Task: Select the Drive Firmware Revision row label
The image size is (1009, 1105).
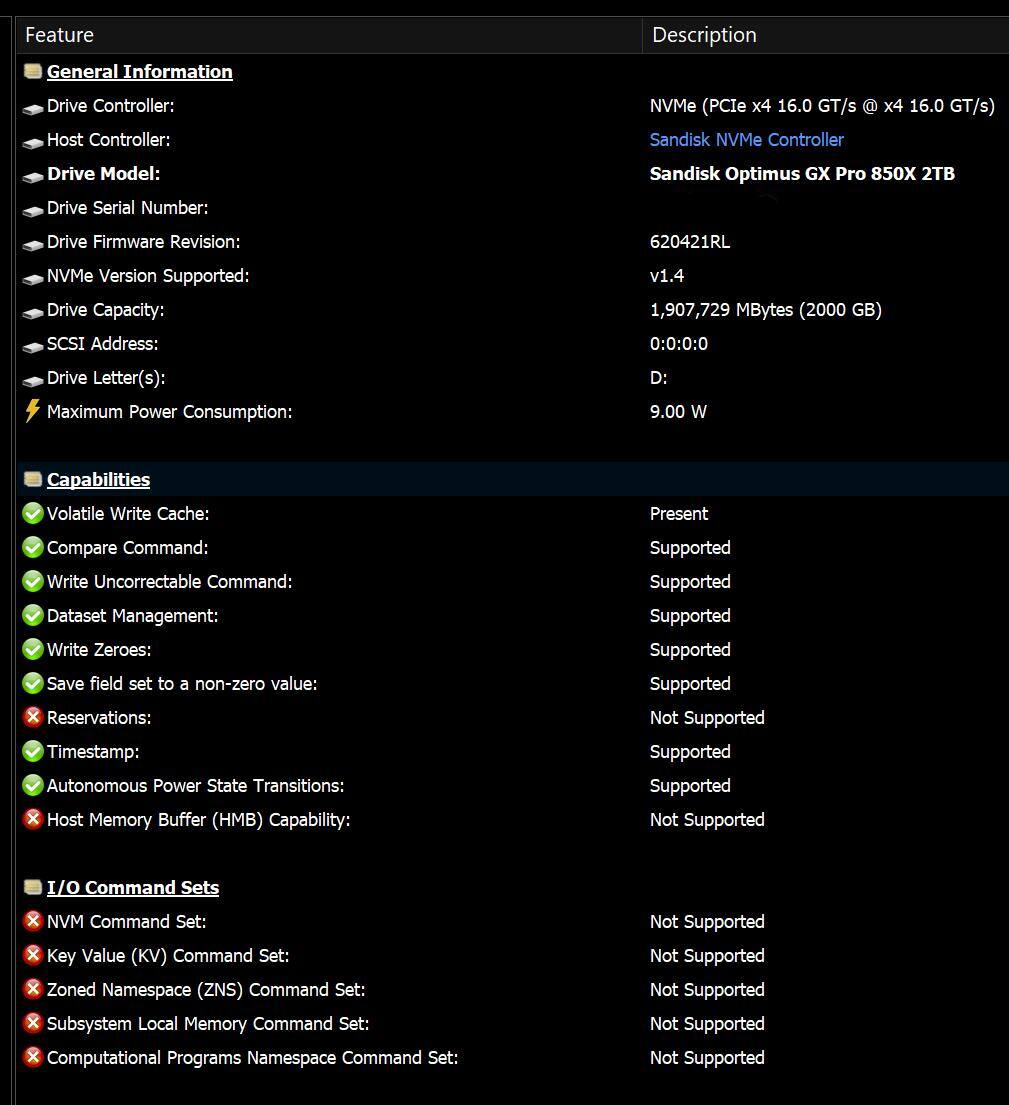Action: (x=144, y=242)
